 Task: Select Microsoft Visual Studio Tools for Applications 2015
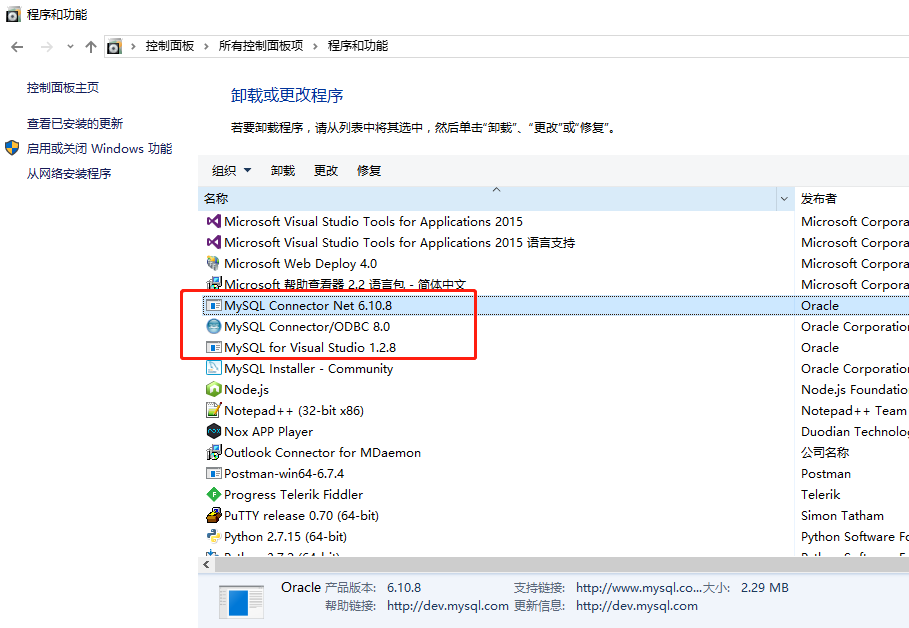tap(373, 222)
